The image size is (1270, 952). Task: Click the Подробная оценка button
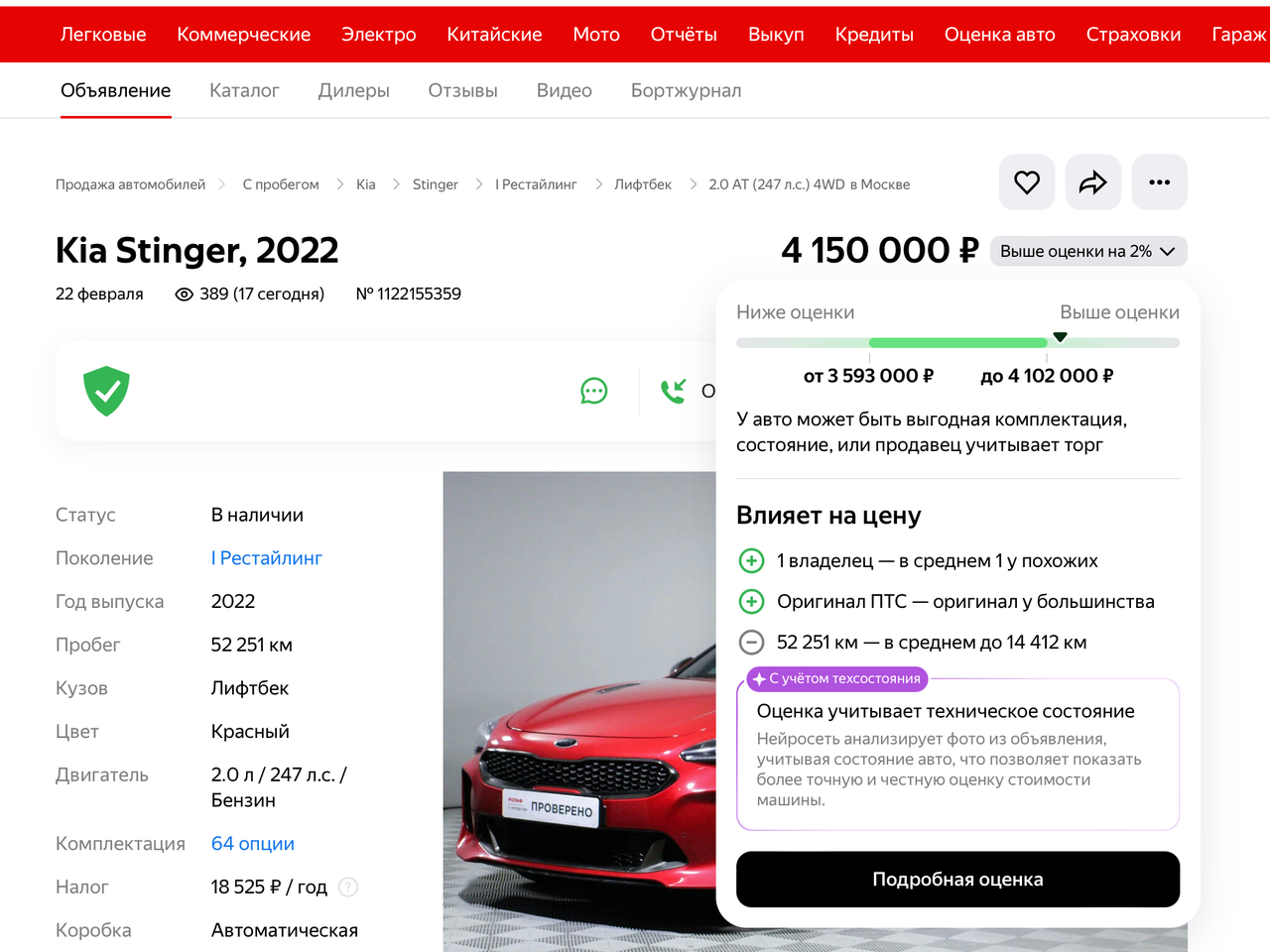coord(958,880)
